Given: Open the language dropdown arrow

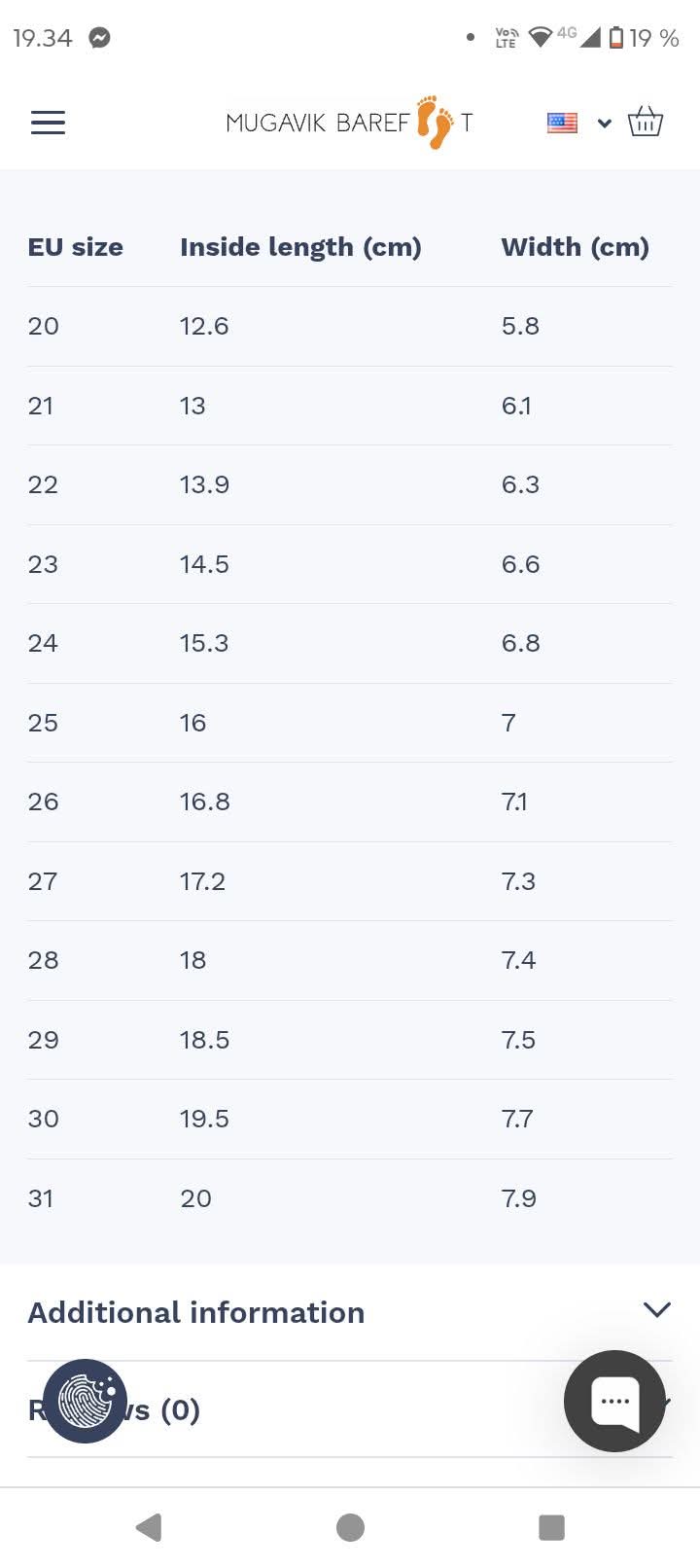Looking at the screenshot, I should pyautogui.click(x=605, y=123).
